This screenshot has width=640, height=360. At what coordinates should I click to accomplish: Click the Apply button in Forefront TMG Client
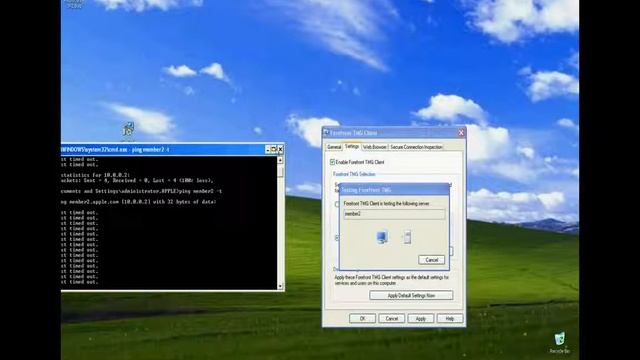[420, 318]
